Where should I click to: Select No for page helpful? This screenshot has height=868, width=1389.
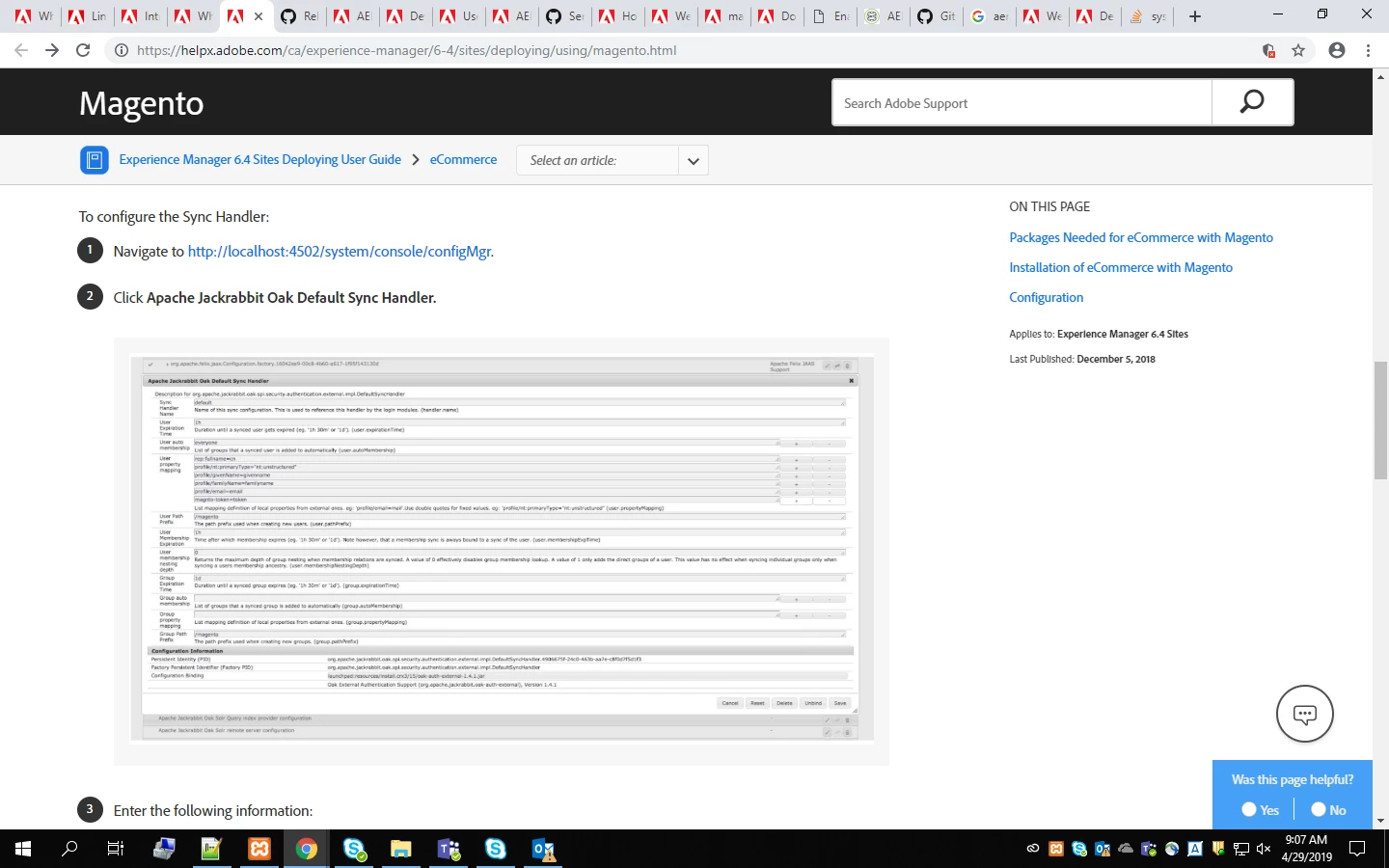[x=1328, y=810]
